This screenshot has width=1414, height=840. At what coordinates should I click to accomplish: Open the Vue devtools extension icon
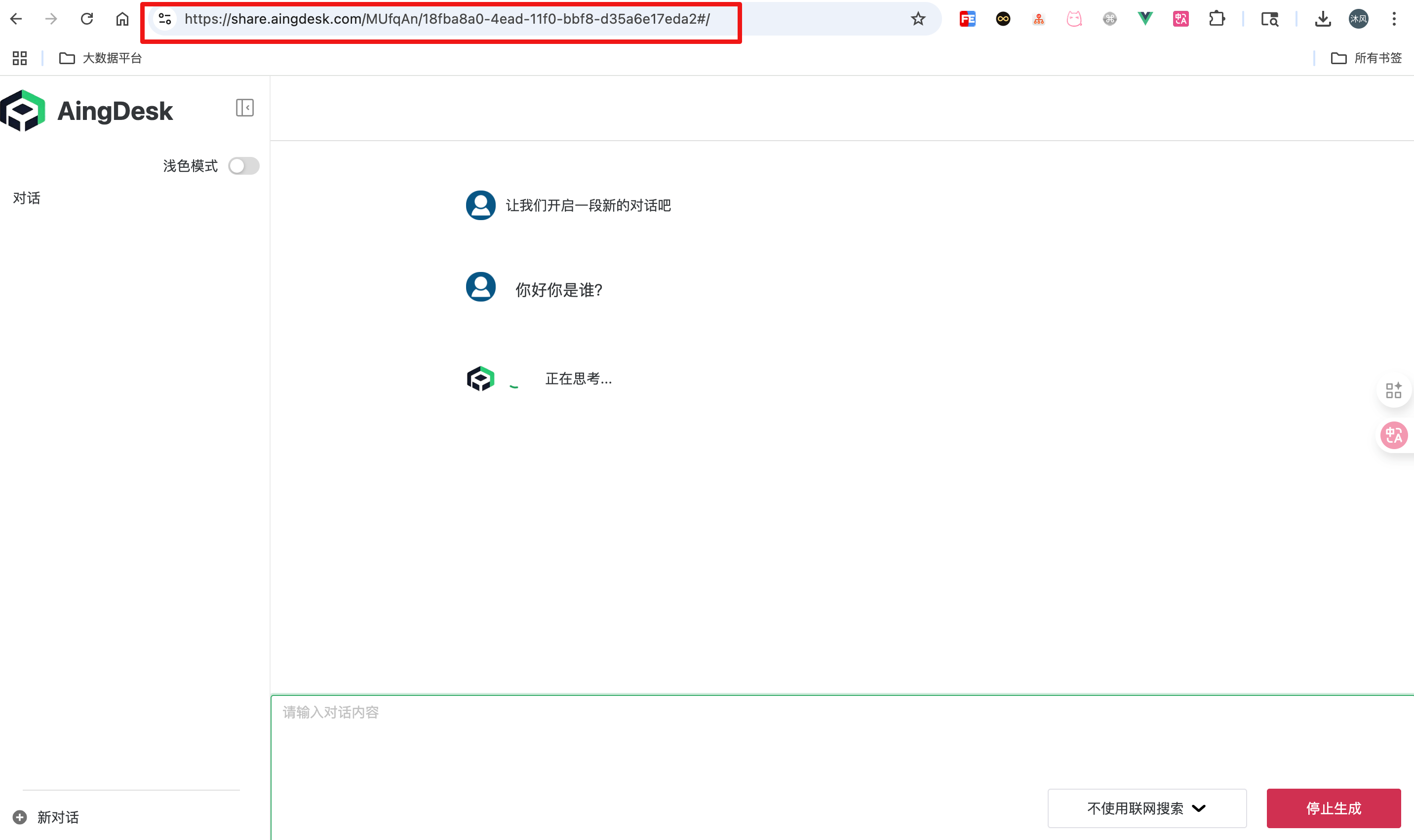coord(1144,18)
